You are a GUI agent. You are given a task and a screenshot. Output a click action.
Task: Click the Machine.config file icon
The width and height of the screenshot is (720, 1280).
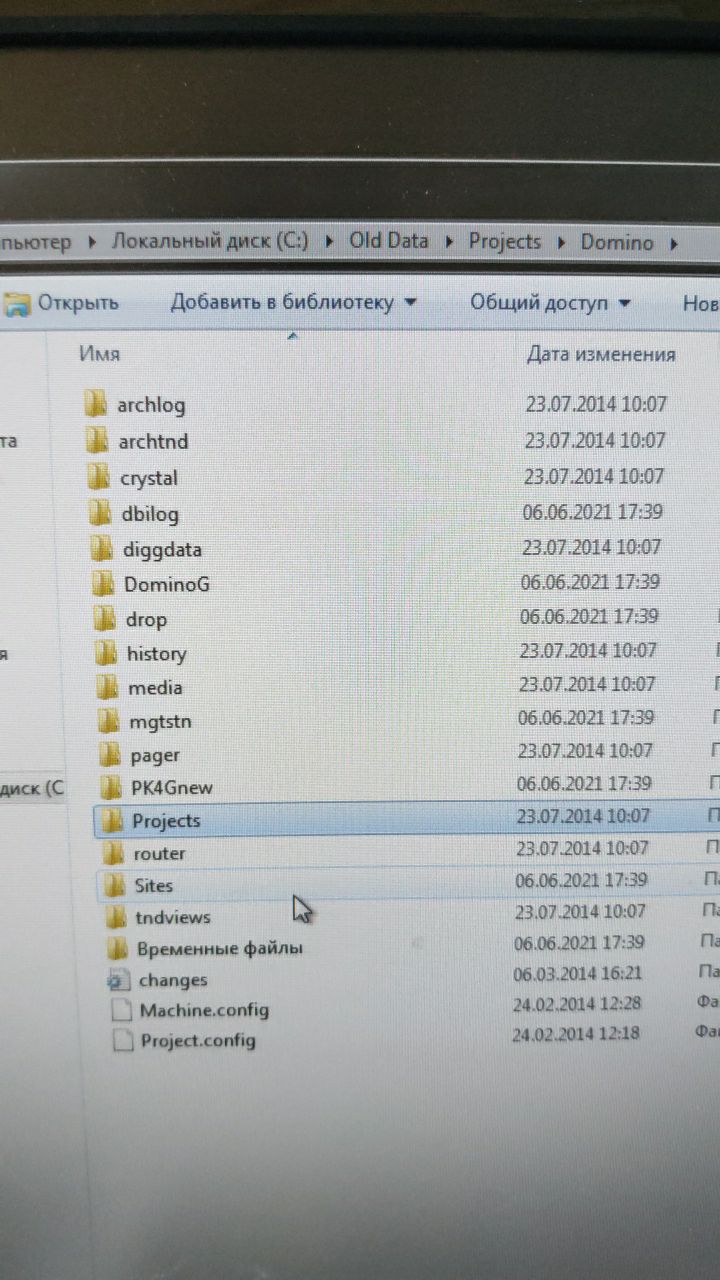pos(121,1010)
